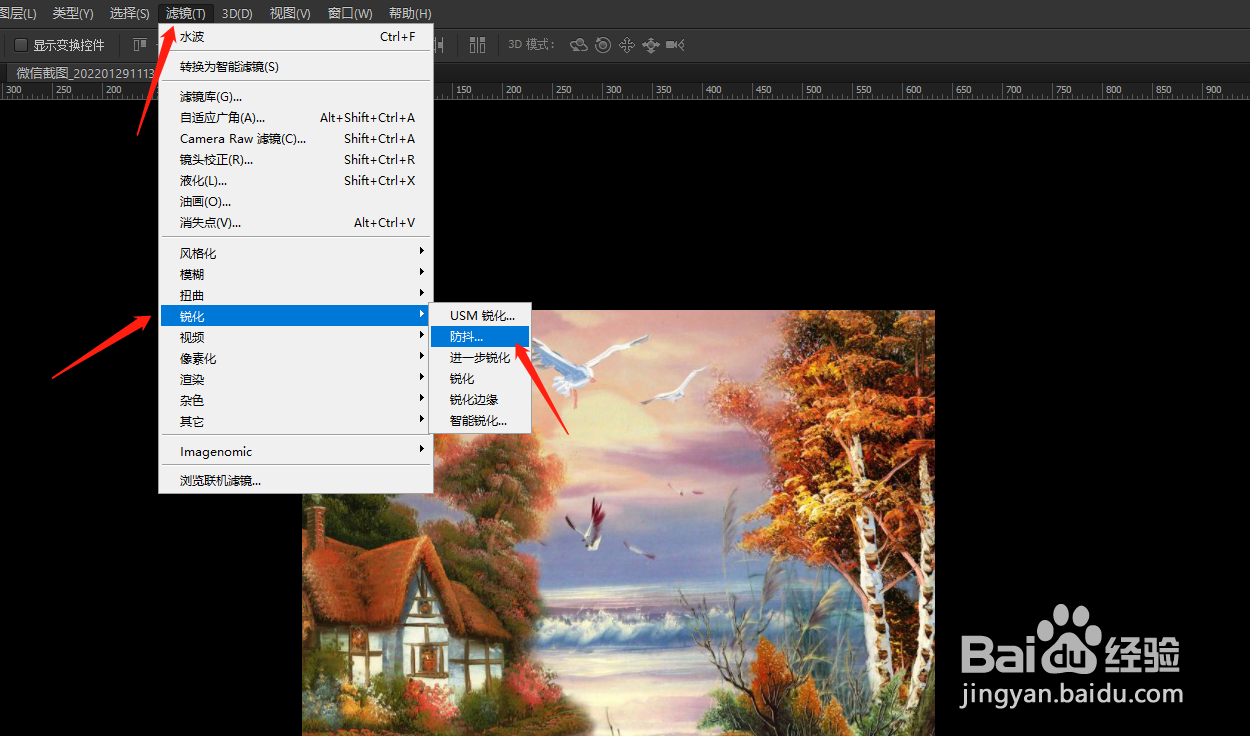The image size is (1250, 736).
Task: Select 防抖... in sharpen submenu
Action: pyautogui.click(x=480, y=336)
